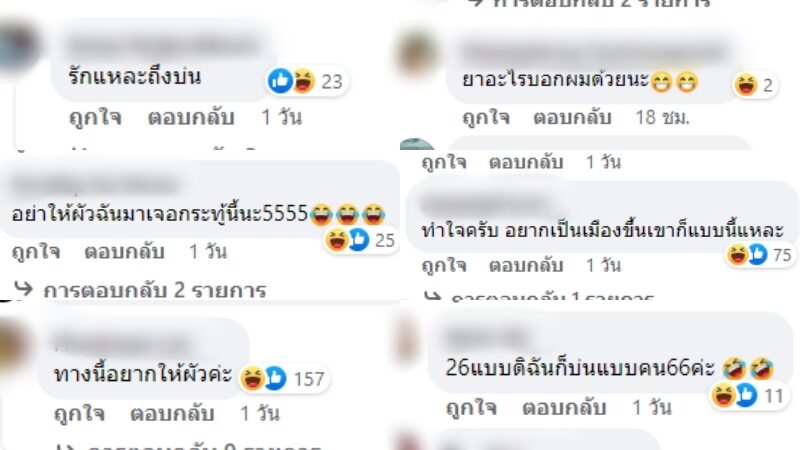Viewport: 800px width, 450px height.
Task: Expand "การตอบกลับ 2 รายการ" replies under 5555 comment
Action: tap(140, 290)
